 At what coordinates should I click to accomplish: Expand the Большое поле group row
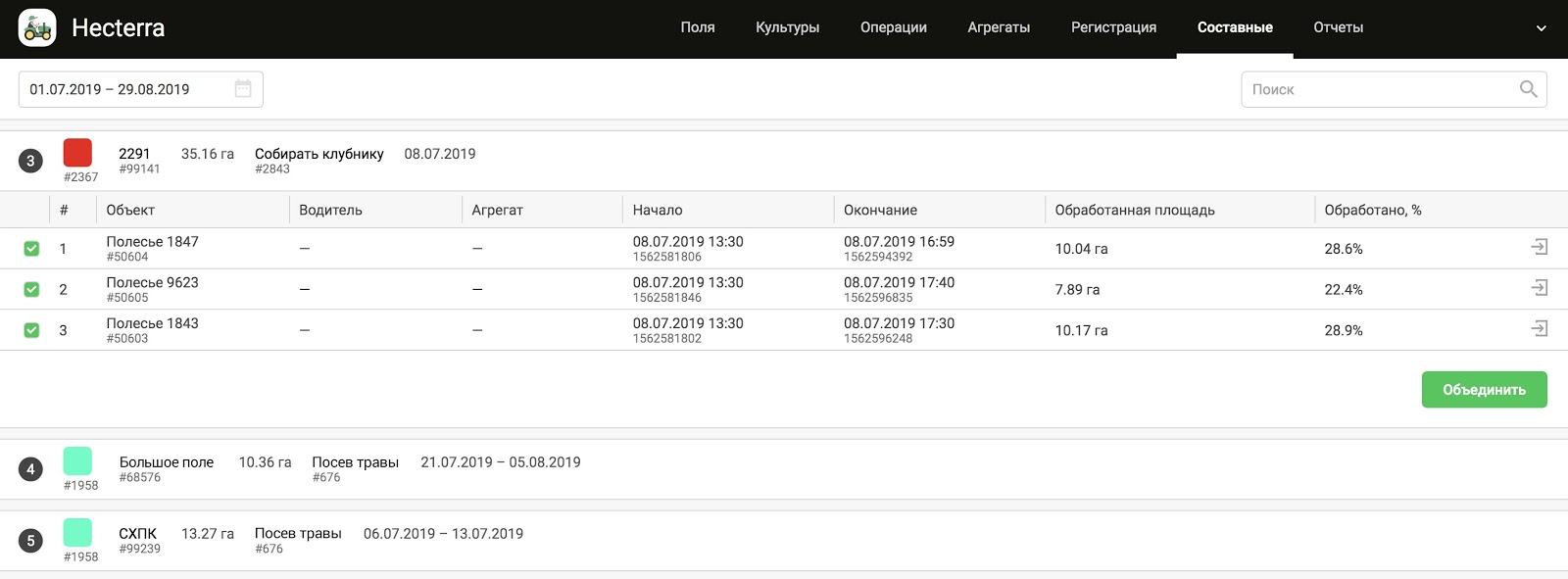click(x=167, y=462)
